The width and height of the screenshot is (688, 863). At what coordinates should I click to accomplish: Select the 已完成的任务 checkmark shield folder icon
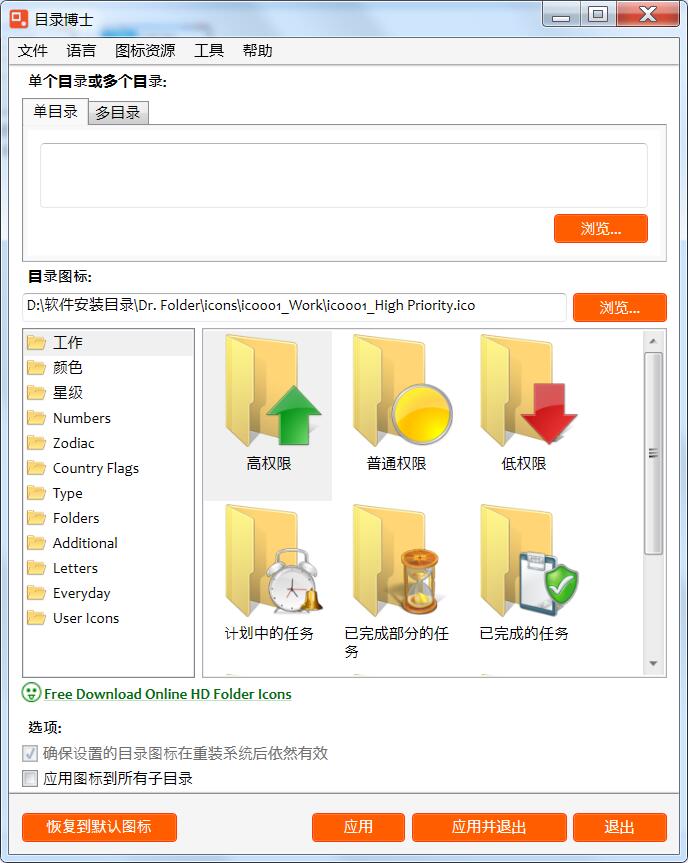point(529,560)
